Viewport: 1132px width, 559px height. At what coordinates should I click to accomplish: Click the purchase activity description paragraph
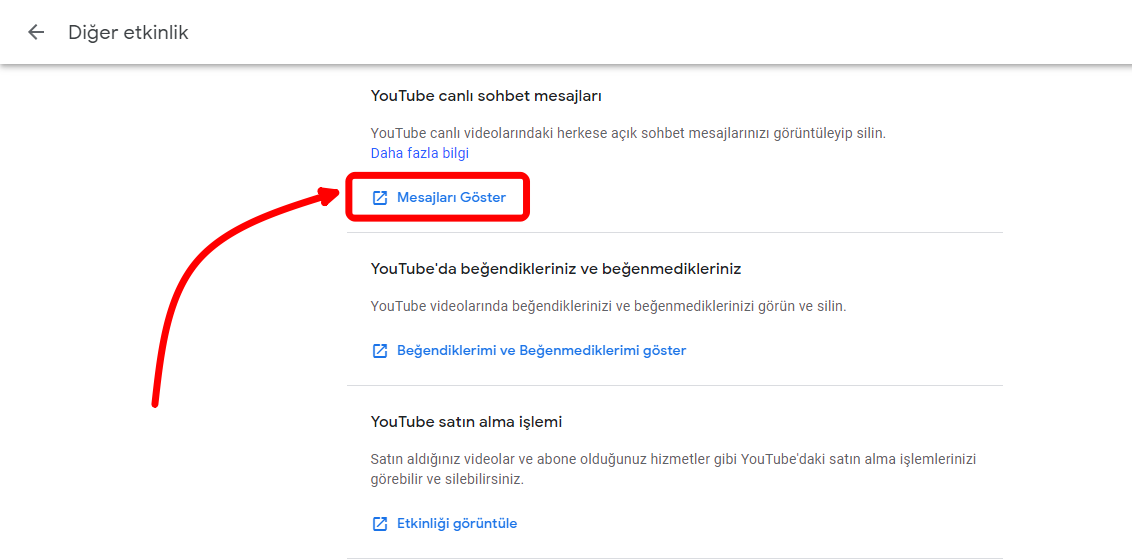(x=672, y=469)
